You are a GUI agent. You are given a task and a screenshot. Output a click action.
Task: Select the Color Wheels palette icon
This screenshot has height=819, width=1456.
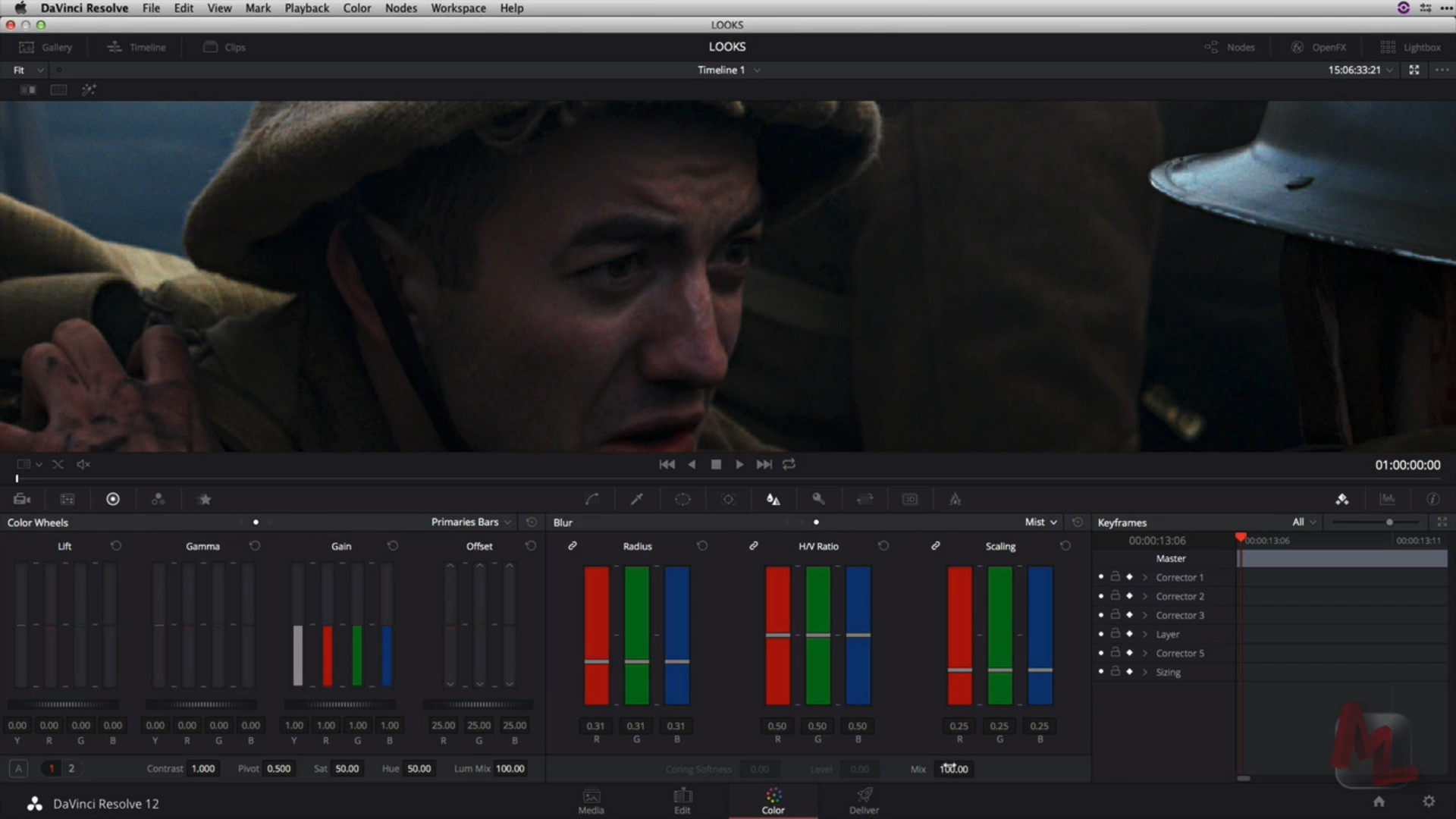(x=113, y=499)
